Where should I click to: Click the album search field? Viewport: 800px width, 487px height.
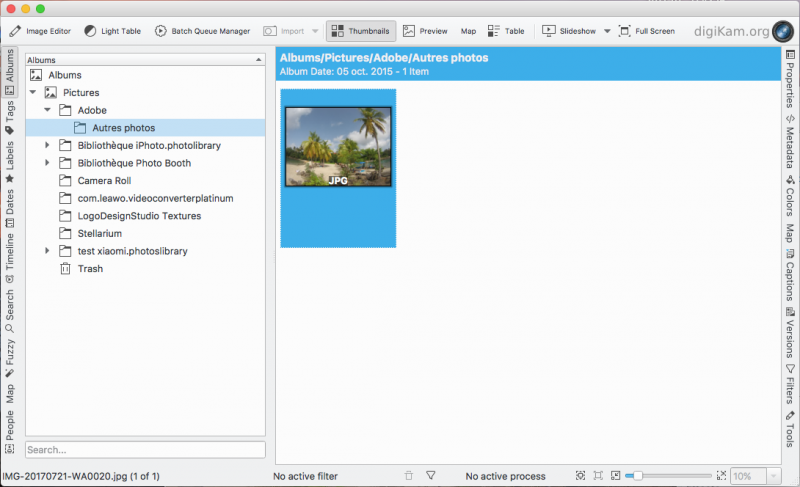coord(145,449)
